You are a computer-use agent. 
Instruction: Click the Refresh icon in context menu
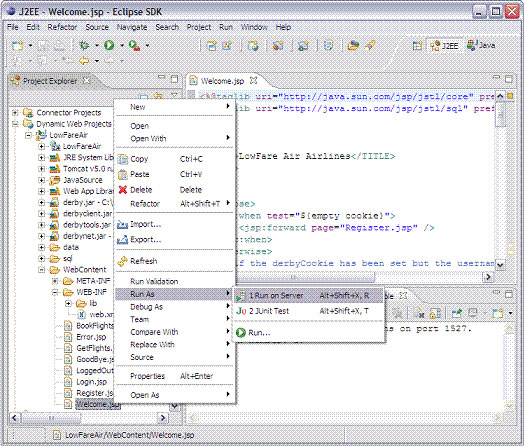pos(123,261)
